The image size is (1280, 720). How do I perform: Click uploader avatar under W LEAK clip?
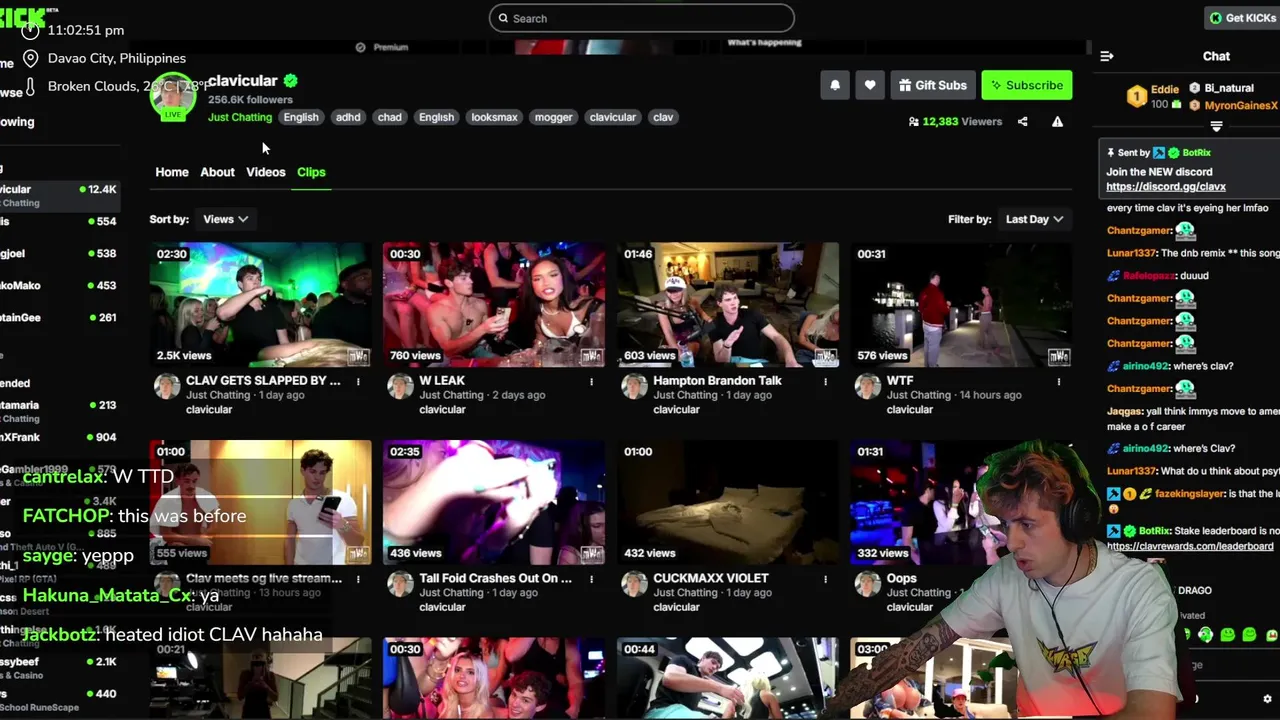point(400,387)
